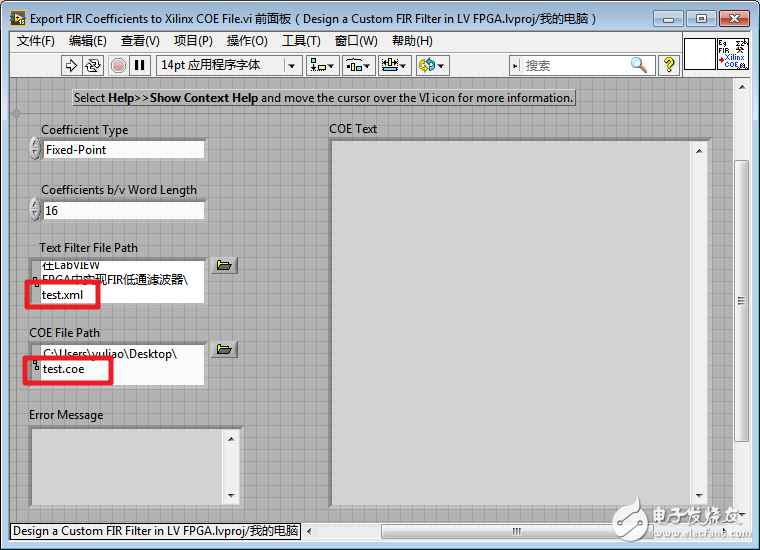Change Coefficient Type with the stepper arrows
760x550 pixels.
(x=35, y=149)
